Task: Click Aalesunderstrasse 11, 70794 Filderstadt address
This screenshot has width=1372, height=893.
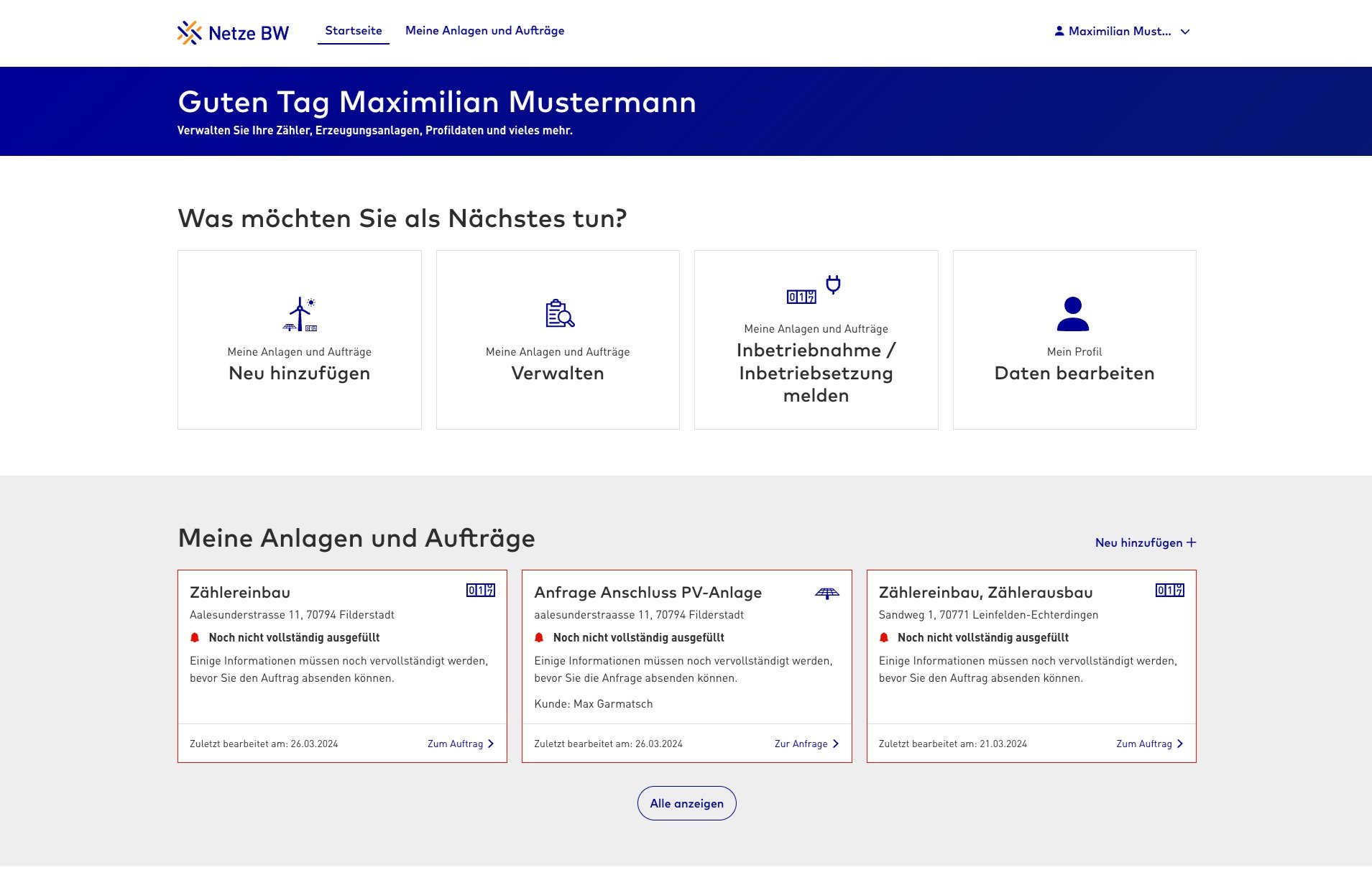Action: click(292, 614)
